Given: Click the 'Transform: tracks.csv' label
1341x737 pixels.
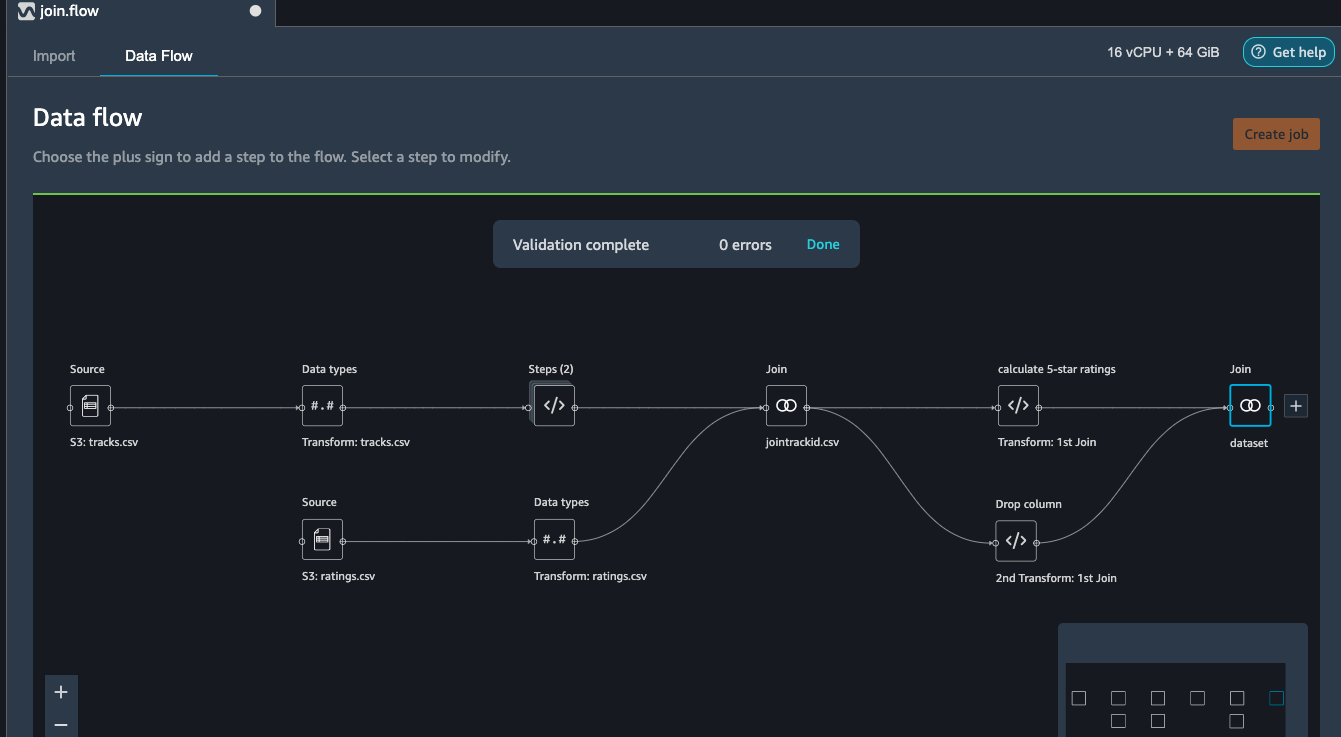Looking at the screenshot, I should pyautogui.click(x=356, y=442).
